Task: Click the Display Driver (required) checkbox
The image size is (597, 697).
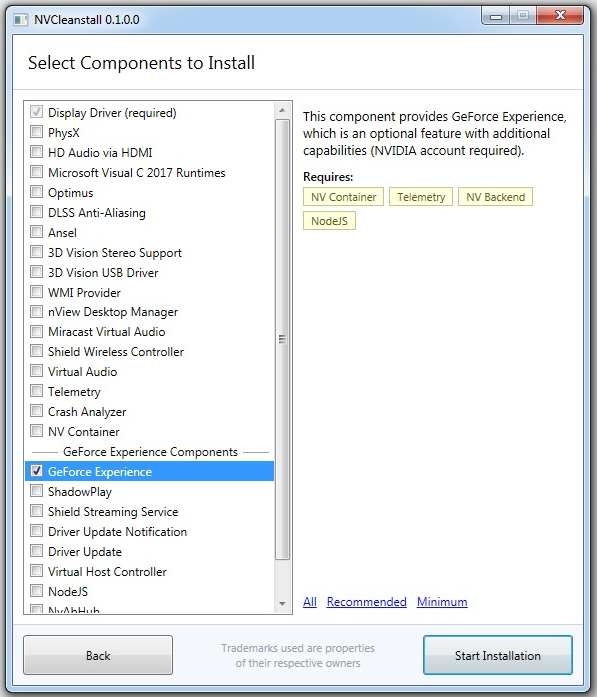Action: coord(36,112)
